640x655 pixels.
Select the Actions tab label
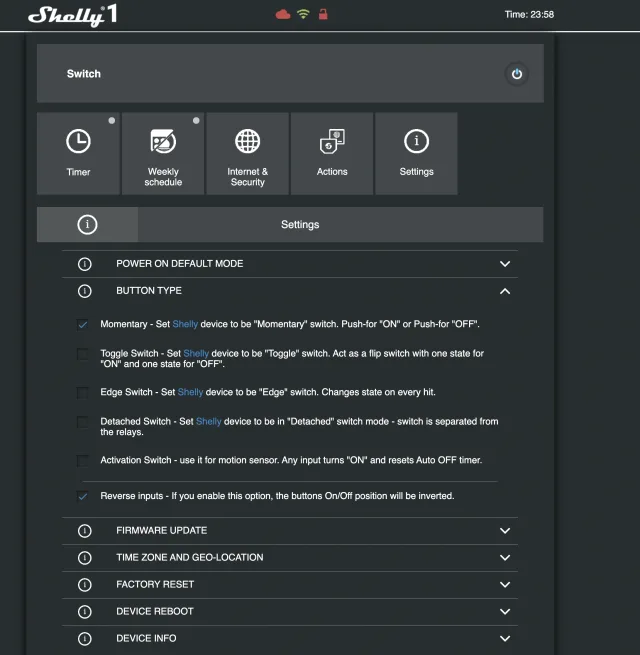[332, 172]
